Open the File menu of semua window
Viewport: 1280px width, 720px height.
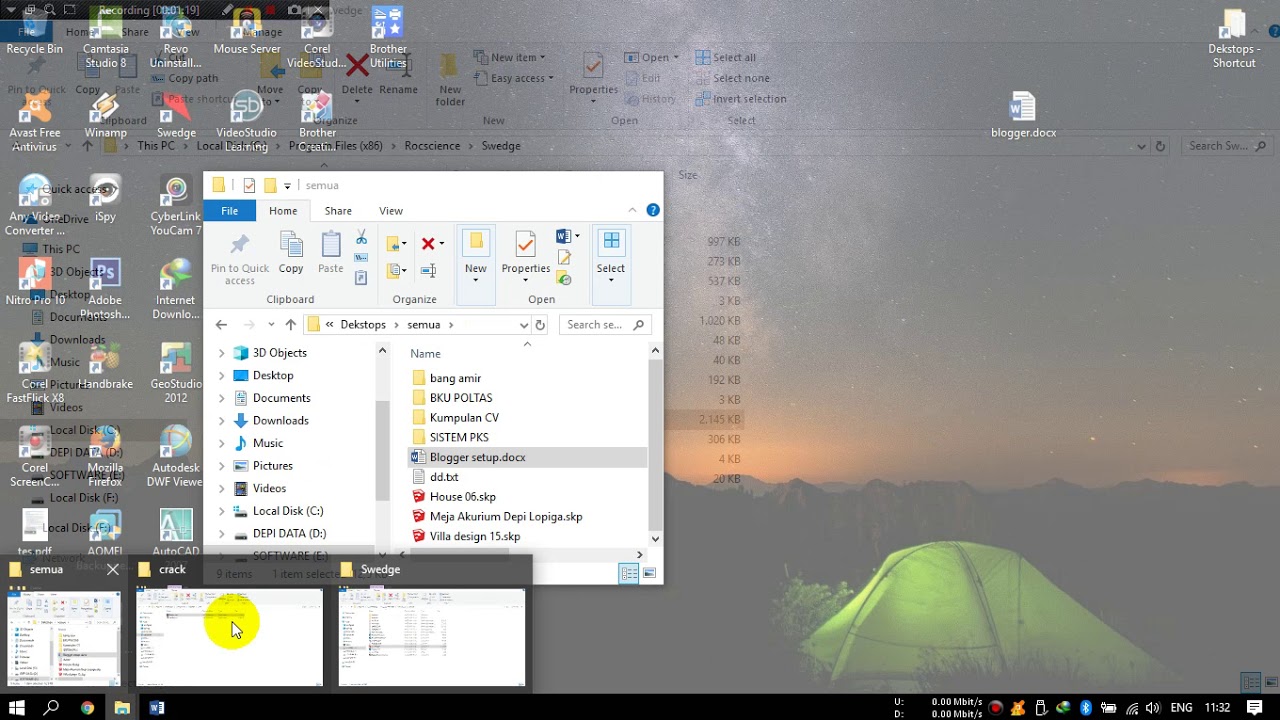click(x=229, y=211)
